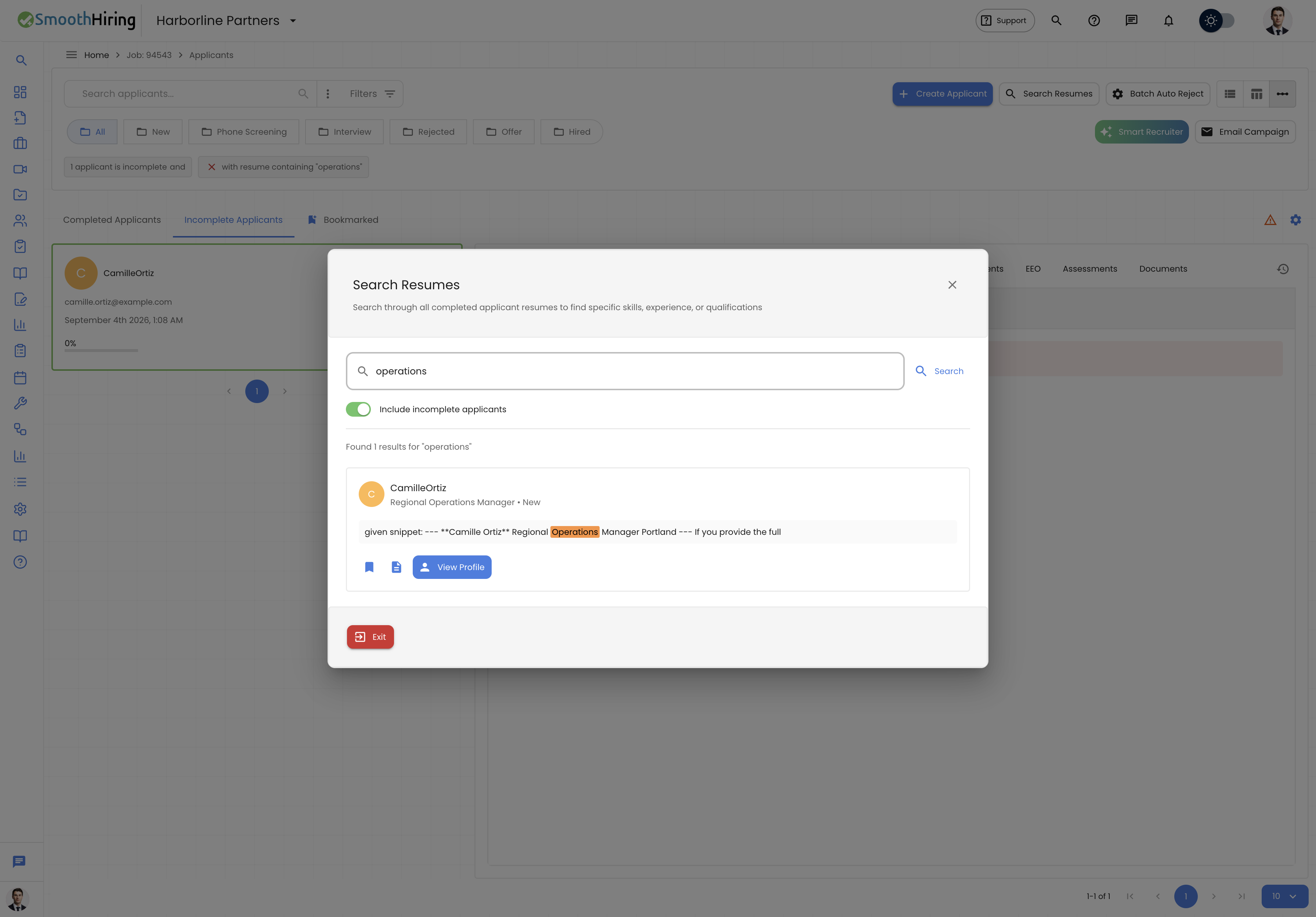Select the Phone Screening stage tab
Viewport: 1316px width, 917px height.
tap(243, 132)
